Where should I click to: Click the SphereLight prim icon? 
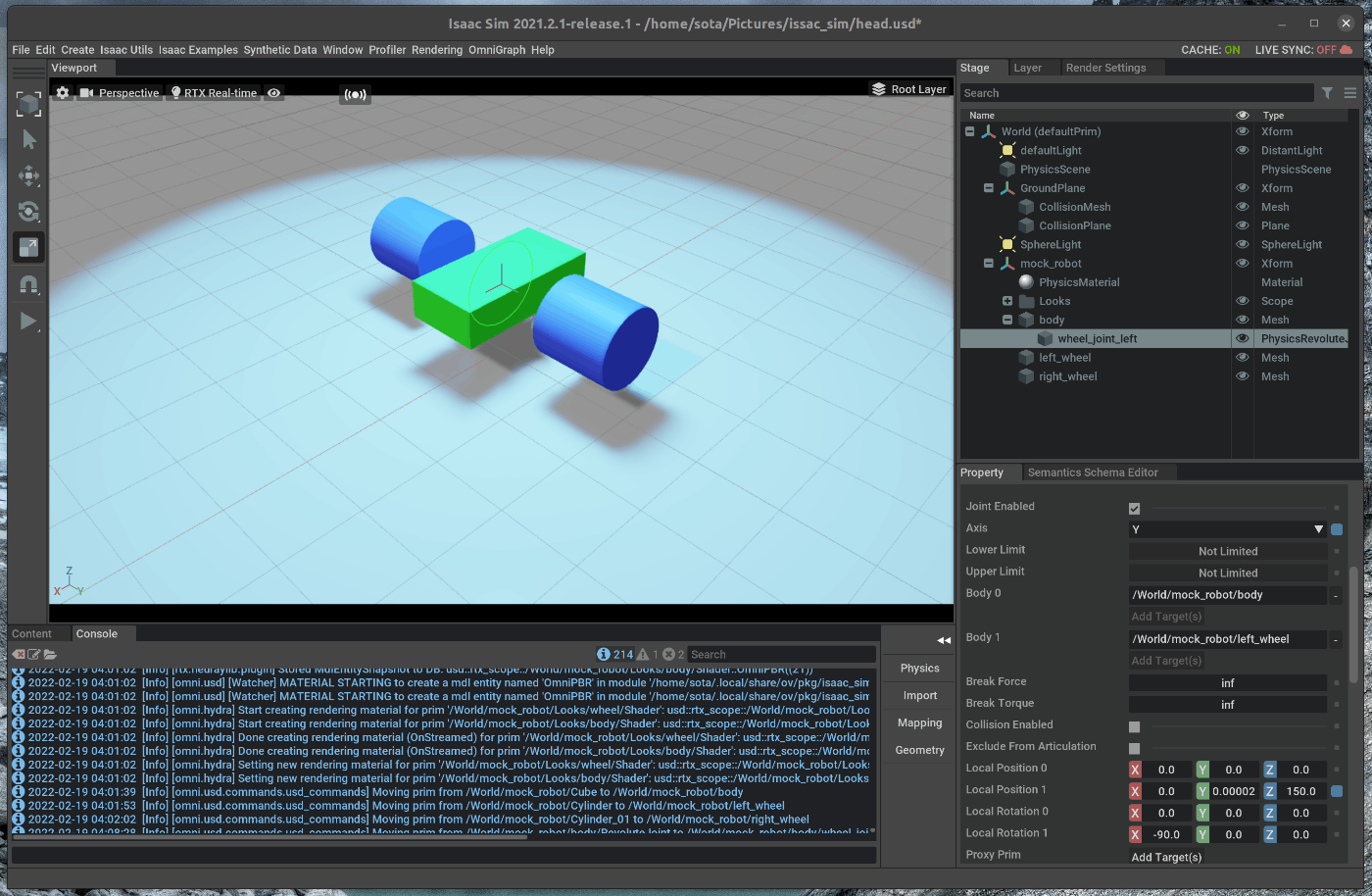pos(1007,244)
